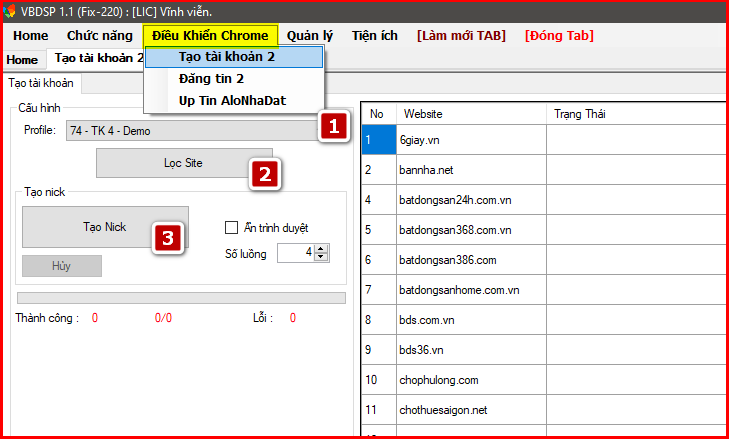Screen dimensions: 729x439
Task: Click the VBDSP app icon in title bar
Action: pos(11,11)
